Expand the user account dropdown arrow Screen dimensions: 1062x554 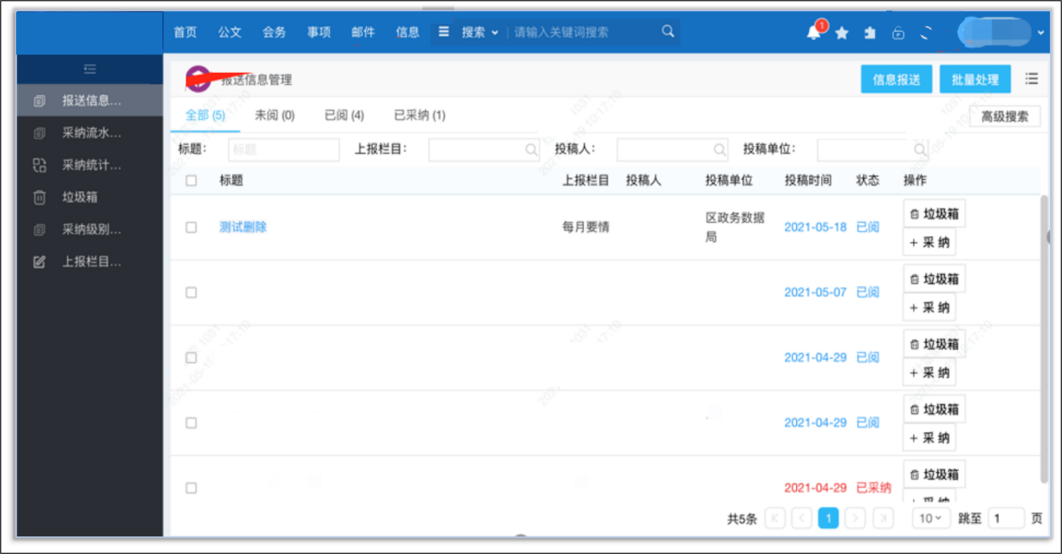[1041, 33]
